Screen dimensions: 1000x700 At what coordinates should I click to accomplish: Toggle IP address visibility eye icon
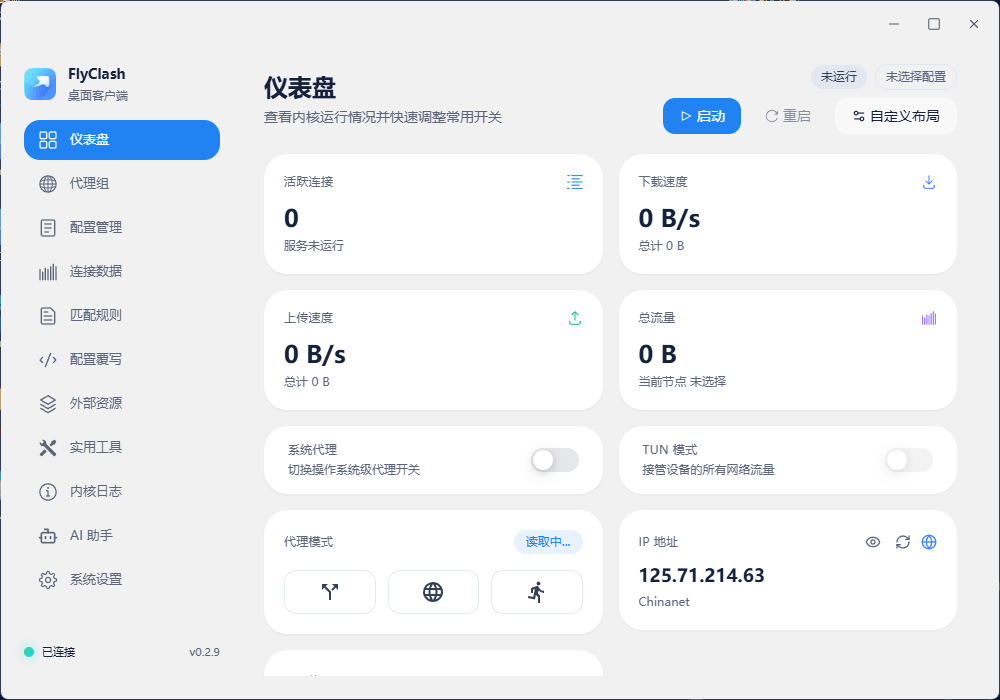[873, 542]
